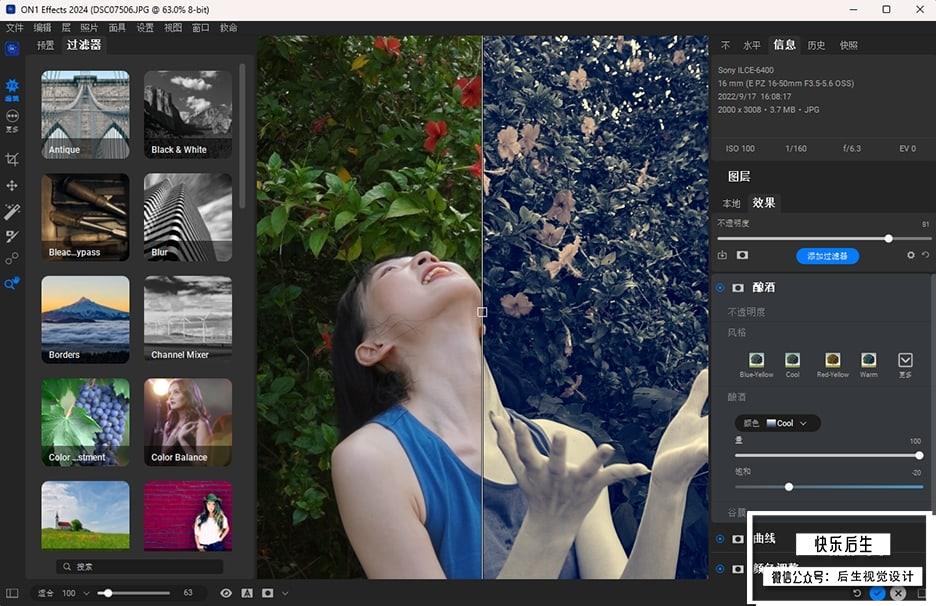The width and height of the screenshot is (936, 606).
Task: Open the 快照 snapshots tab
Action: (848, 45)
